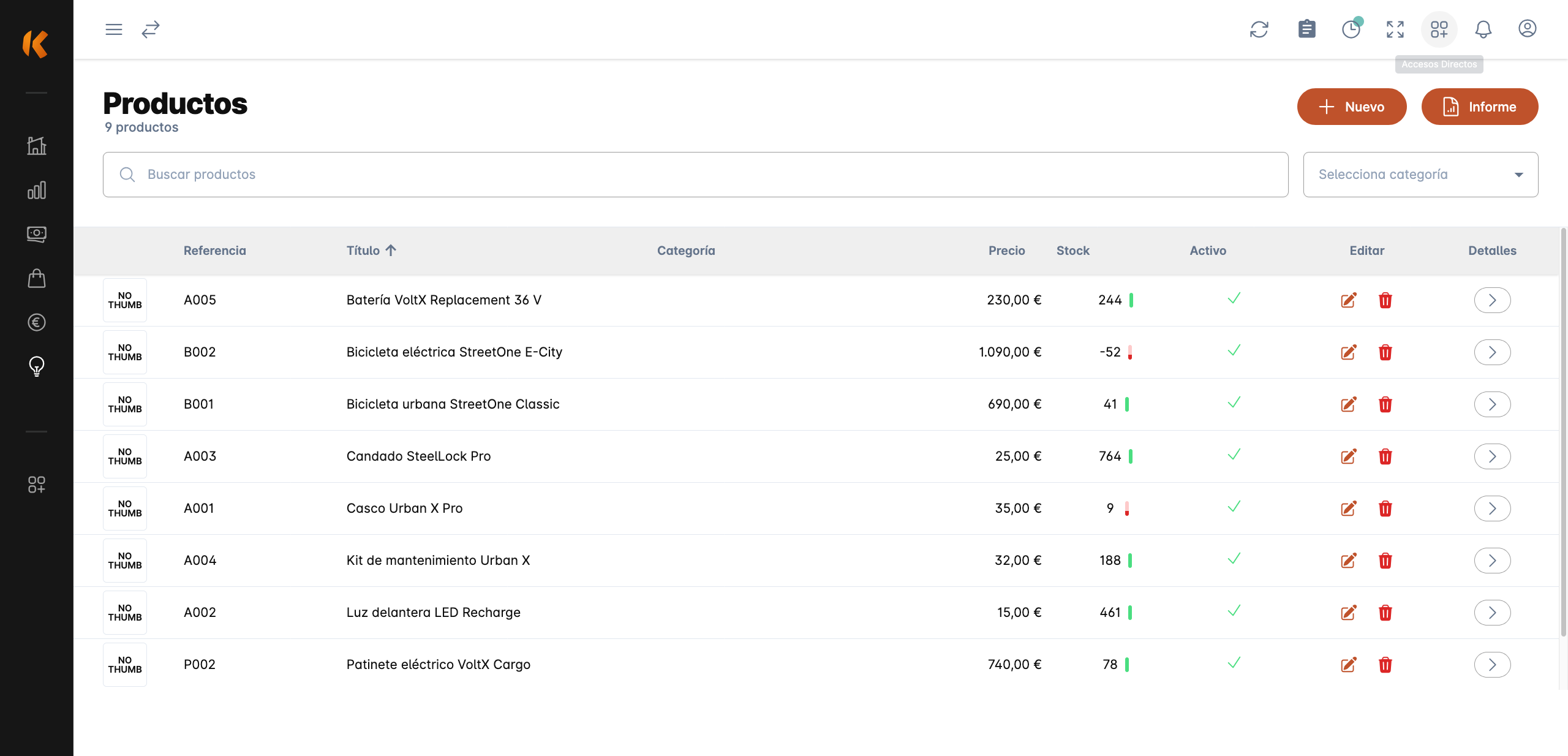Open the hamburger menu icon
This screenshot has height=756, width=1568.
tap(114, 29)
